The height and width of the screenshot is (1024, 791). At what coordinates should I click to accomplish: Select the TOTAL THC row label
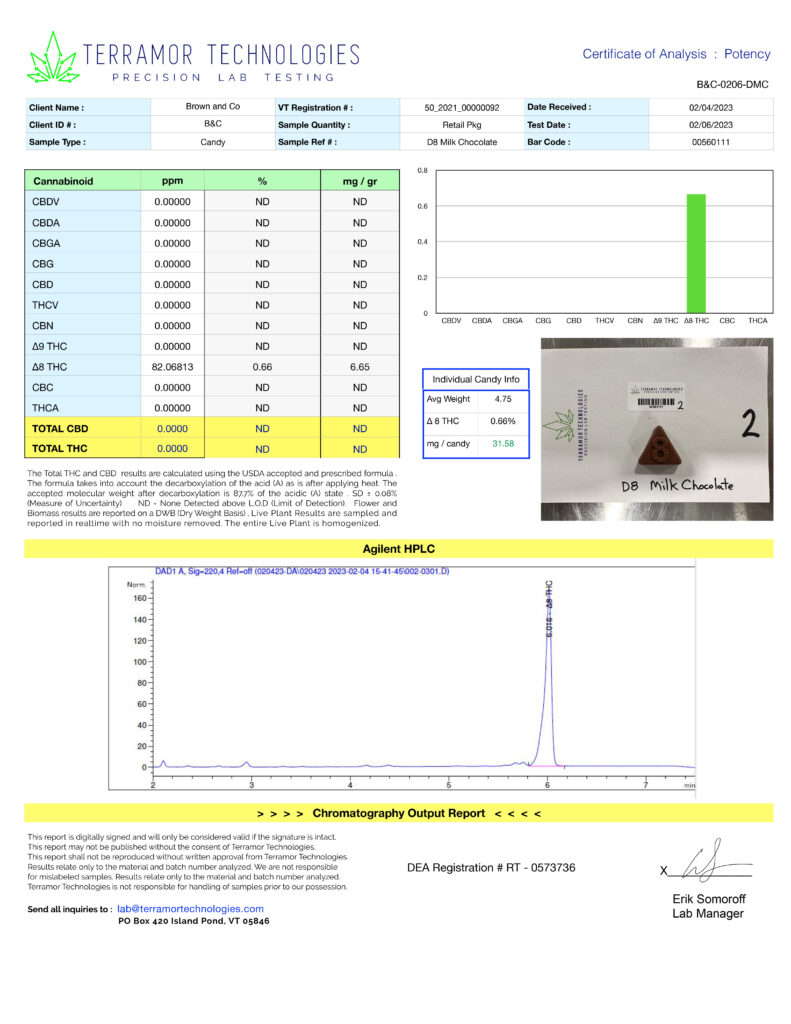pos(59,449)
